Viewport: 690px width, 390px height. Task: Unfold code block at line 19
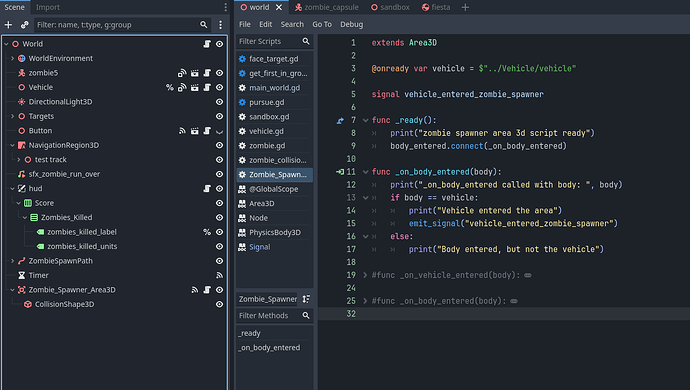click(x=365, y=275)
